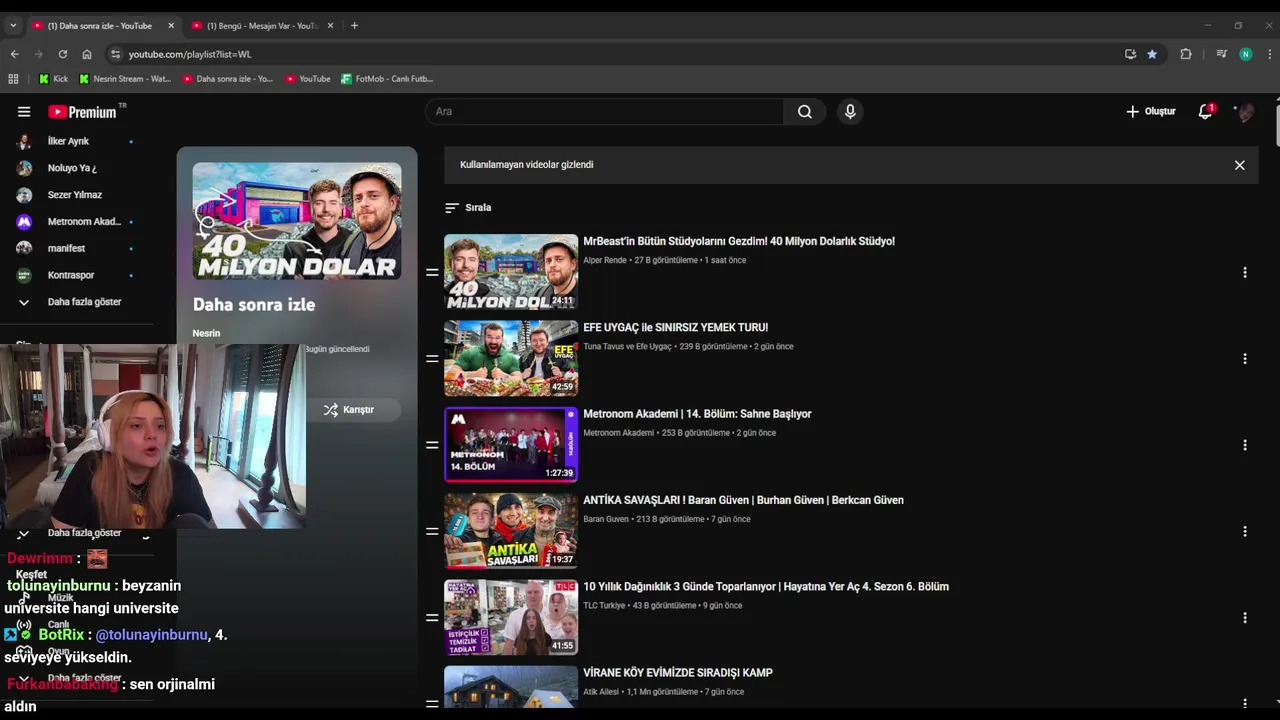Close the Bengü - Mesajın Var tab
The height and width of the screenshot is (720, 1280).
click(x=330, y=25)
